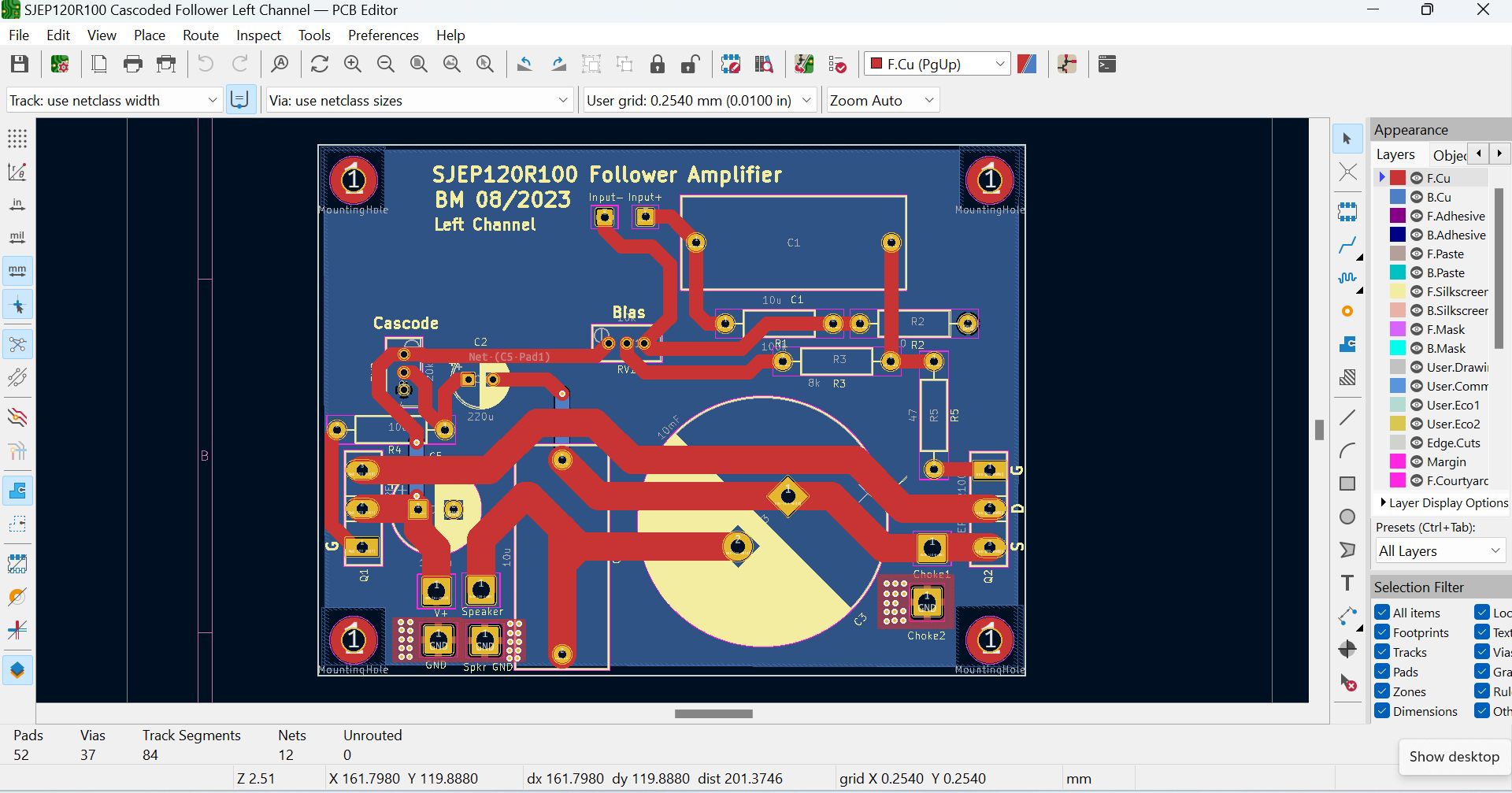Open the All Layers presets dropdown

(1440, 550)
